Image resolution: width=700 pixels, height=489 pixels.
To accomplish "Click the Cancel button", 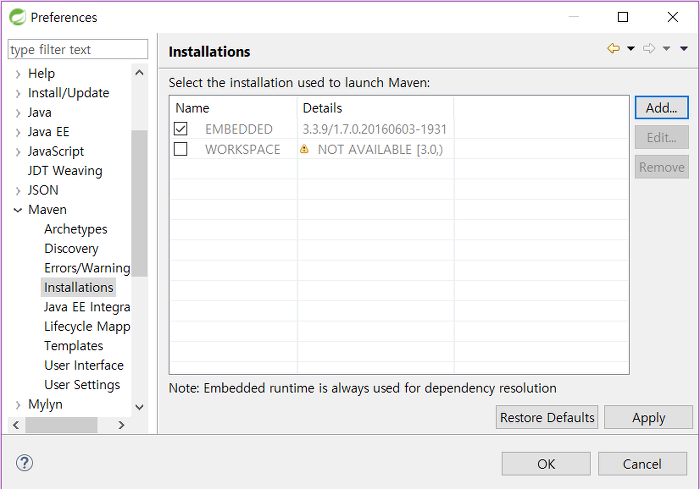I will click(642, 464).
